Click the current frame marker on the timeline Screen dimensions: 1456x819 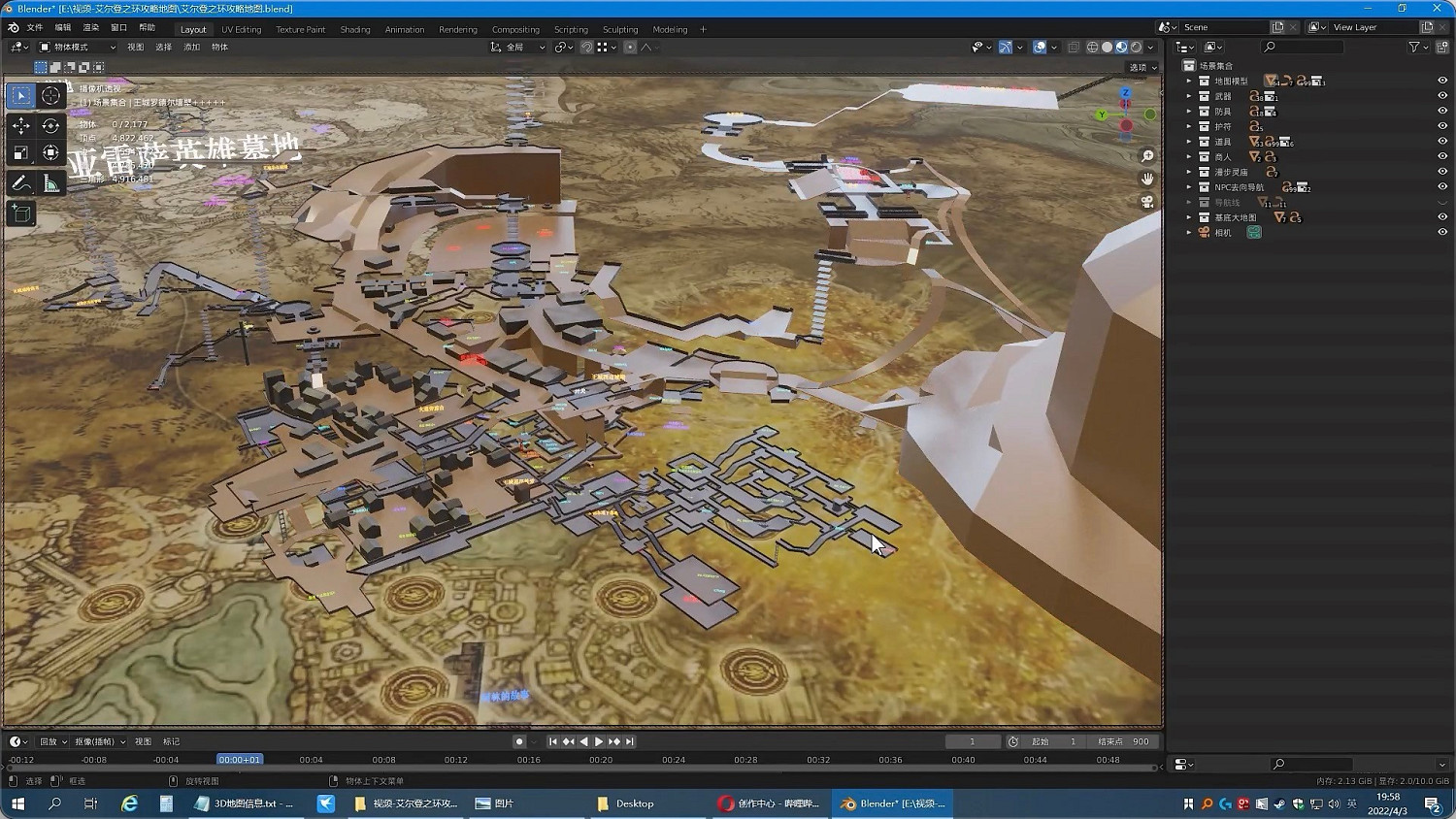pos(239,760)
